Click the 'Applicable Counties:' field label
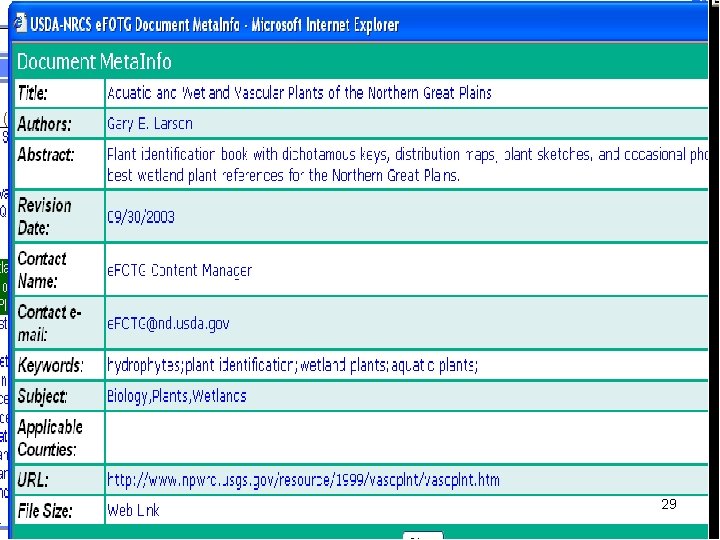The width and height of the screenshot is (720, 540). point(50,438)
